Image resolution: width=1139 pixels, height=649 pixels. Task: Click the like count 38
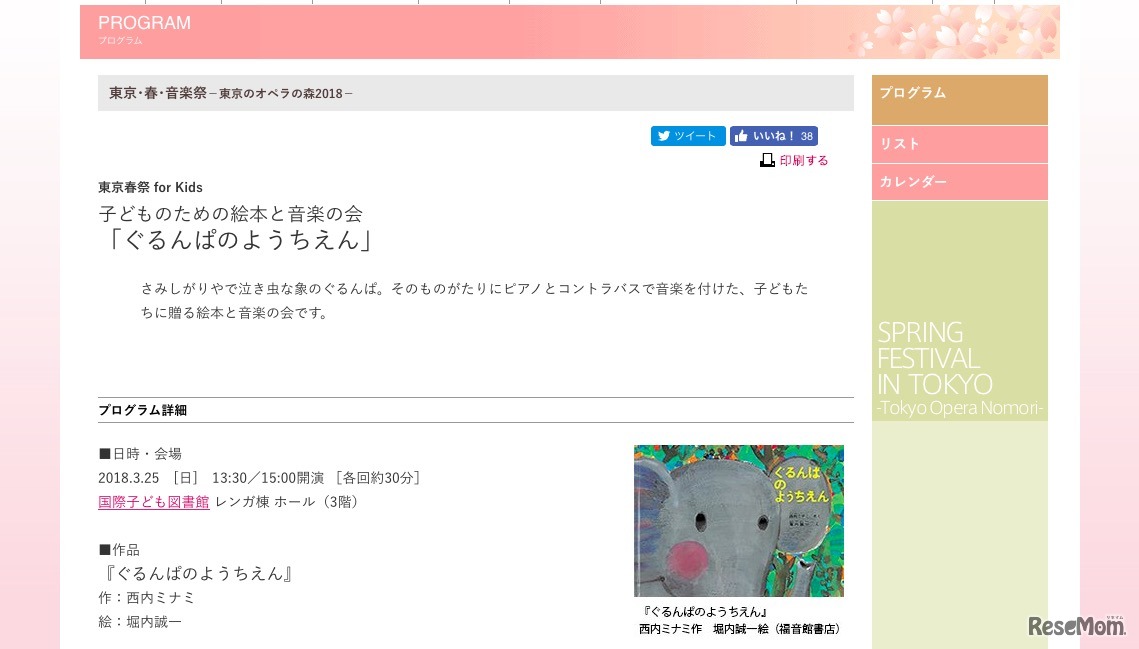(806, 136)
